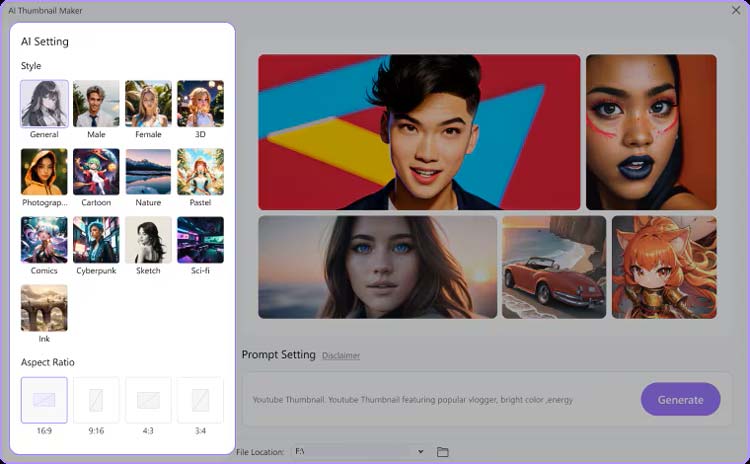The image size is (750, 464).
Task: Select the General style thumbnail
Action: (x=44, y=104)
